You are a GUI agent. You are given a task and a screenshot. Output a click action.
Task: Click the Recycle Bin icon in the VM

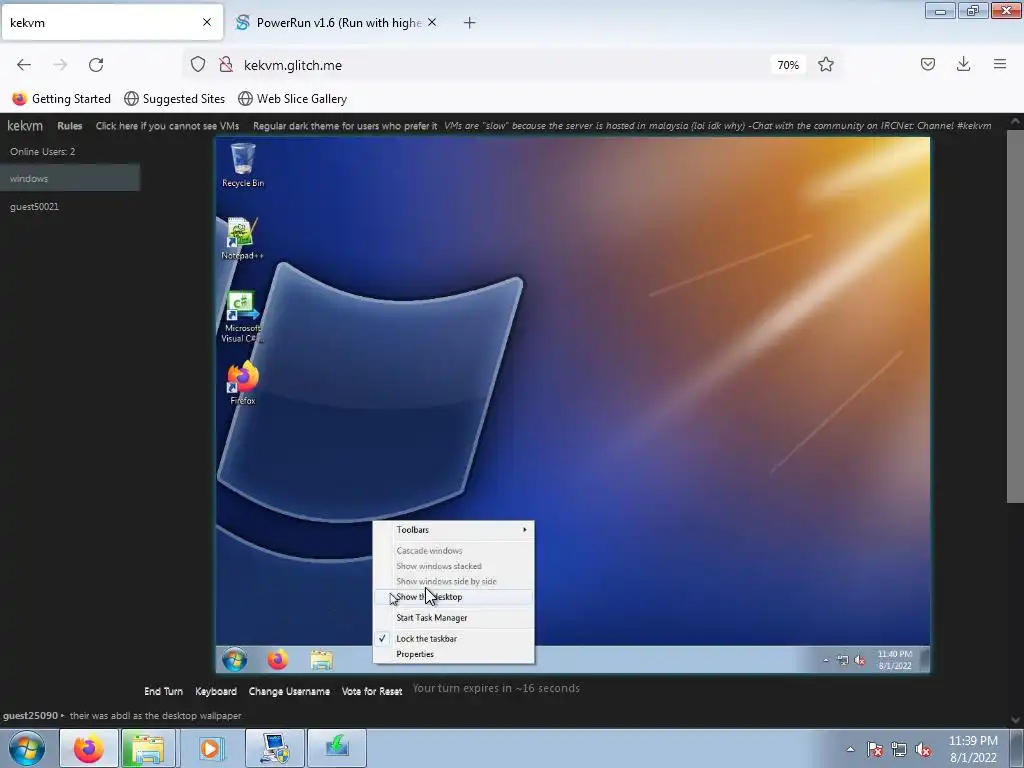tap(243, 165)
